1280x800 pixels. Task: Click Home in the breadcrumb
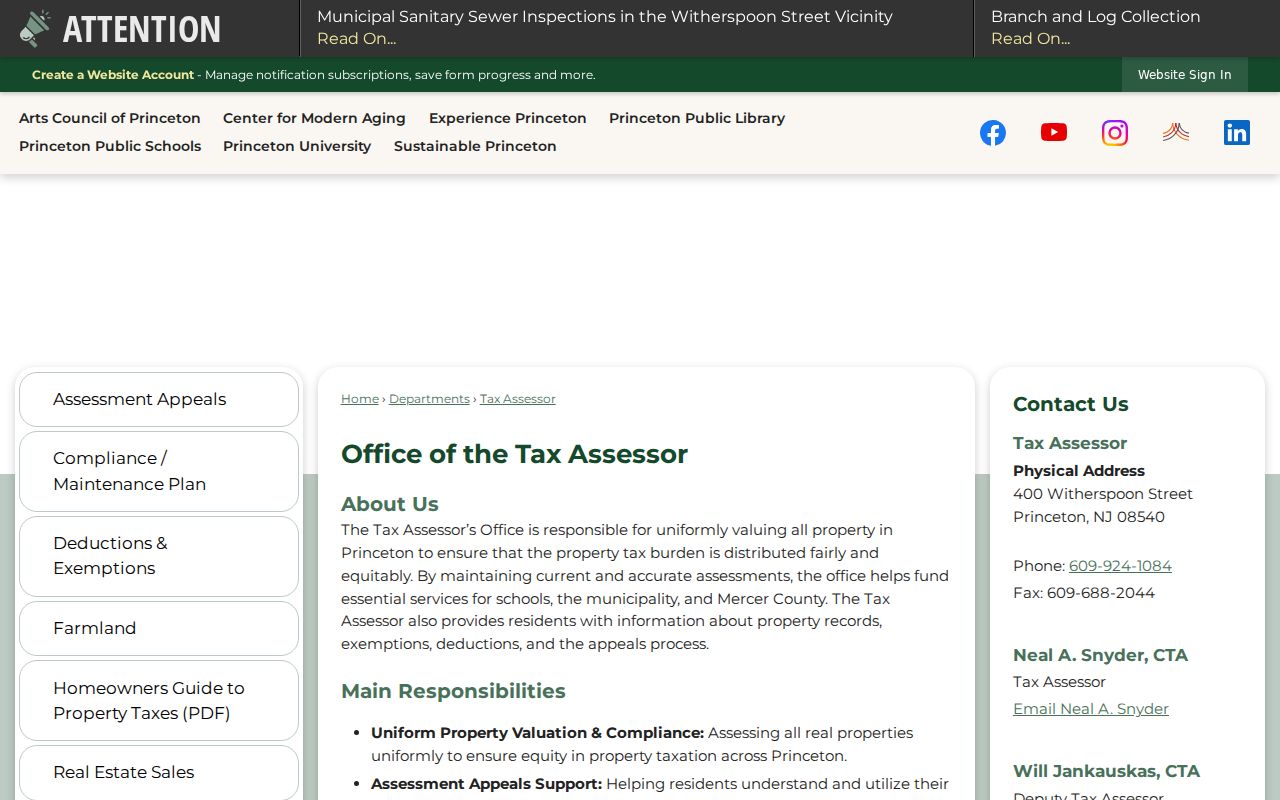click(x=360, y=399)
